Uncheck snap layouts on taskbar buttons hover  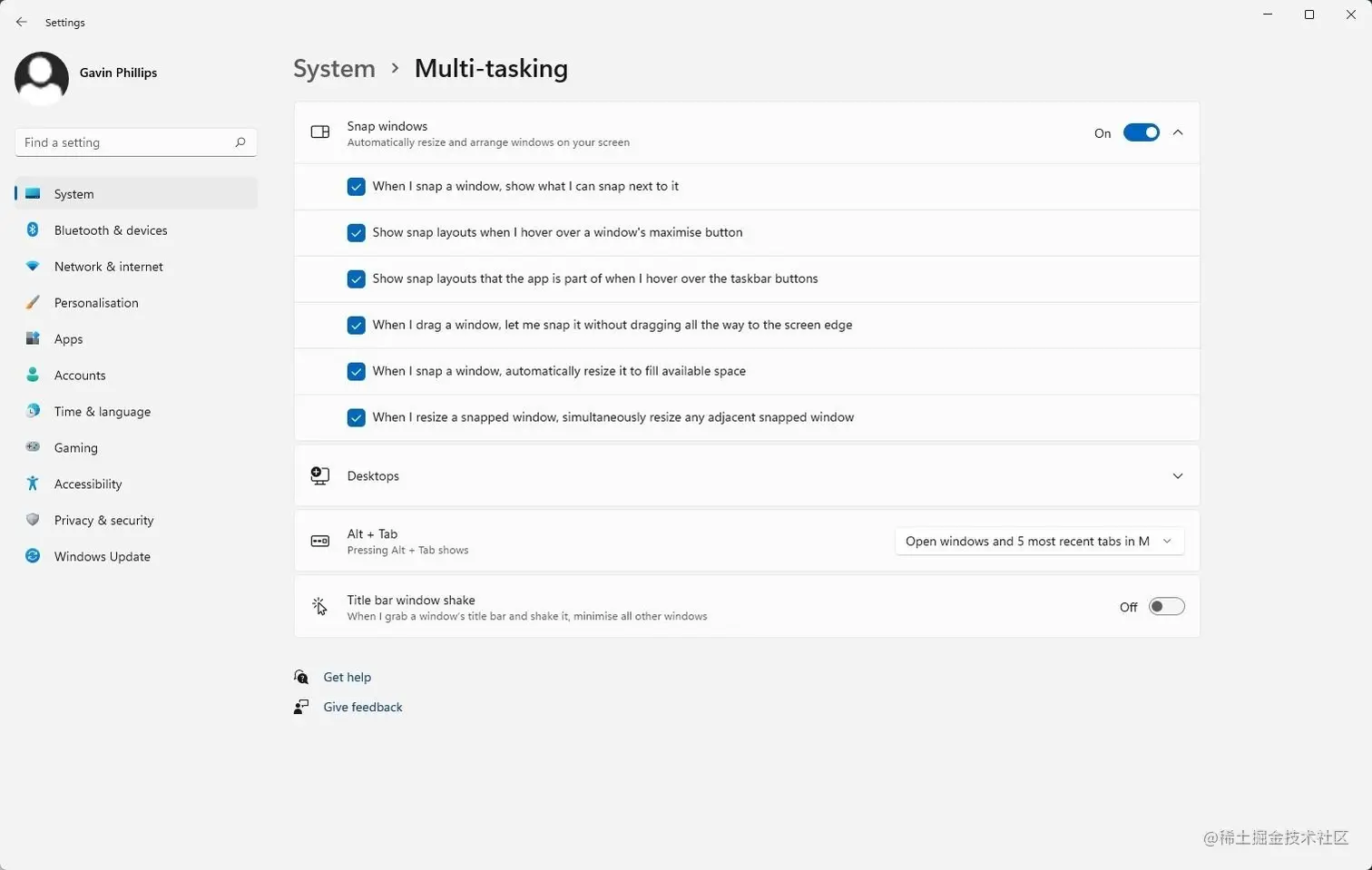357,279
